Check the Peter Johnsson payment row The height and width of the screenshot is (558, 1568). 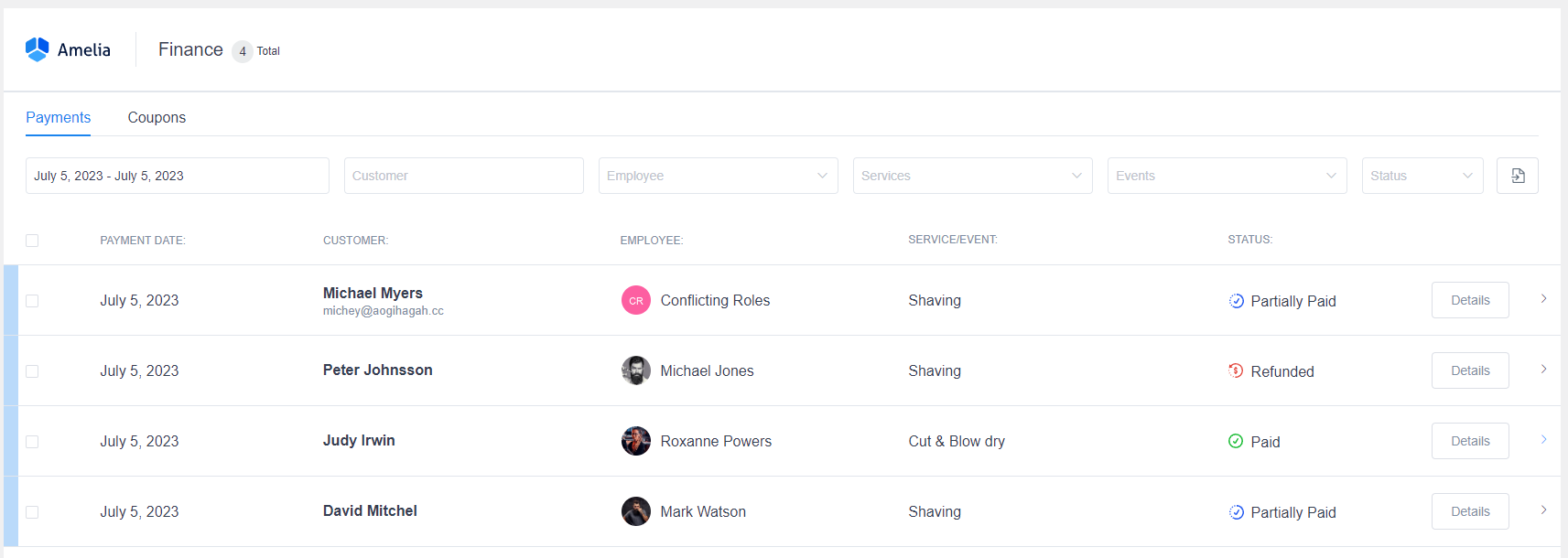click(32, 371)
